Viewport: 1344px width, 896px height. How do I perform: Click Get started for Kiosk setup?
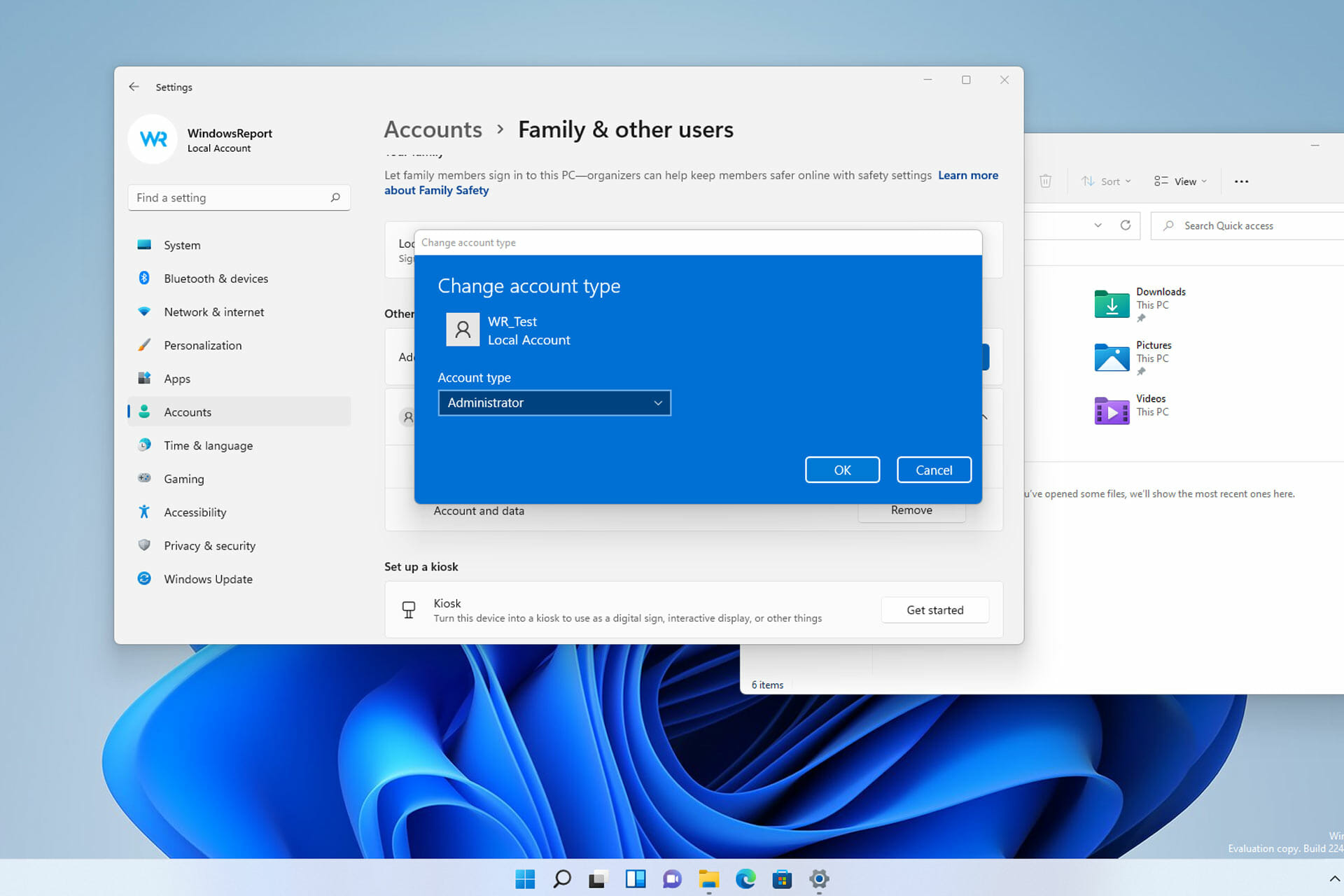click(x=934, y=610)
